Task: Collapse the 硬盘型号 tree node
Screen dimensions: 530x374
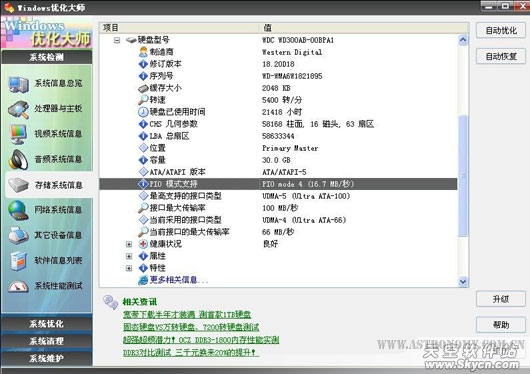Action: click(117, 40)
